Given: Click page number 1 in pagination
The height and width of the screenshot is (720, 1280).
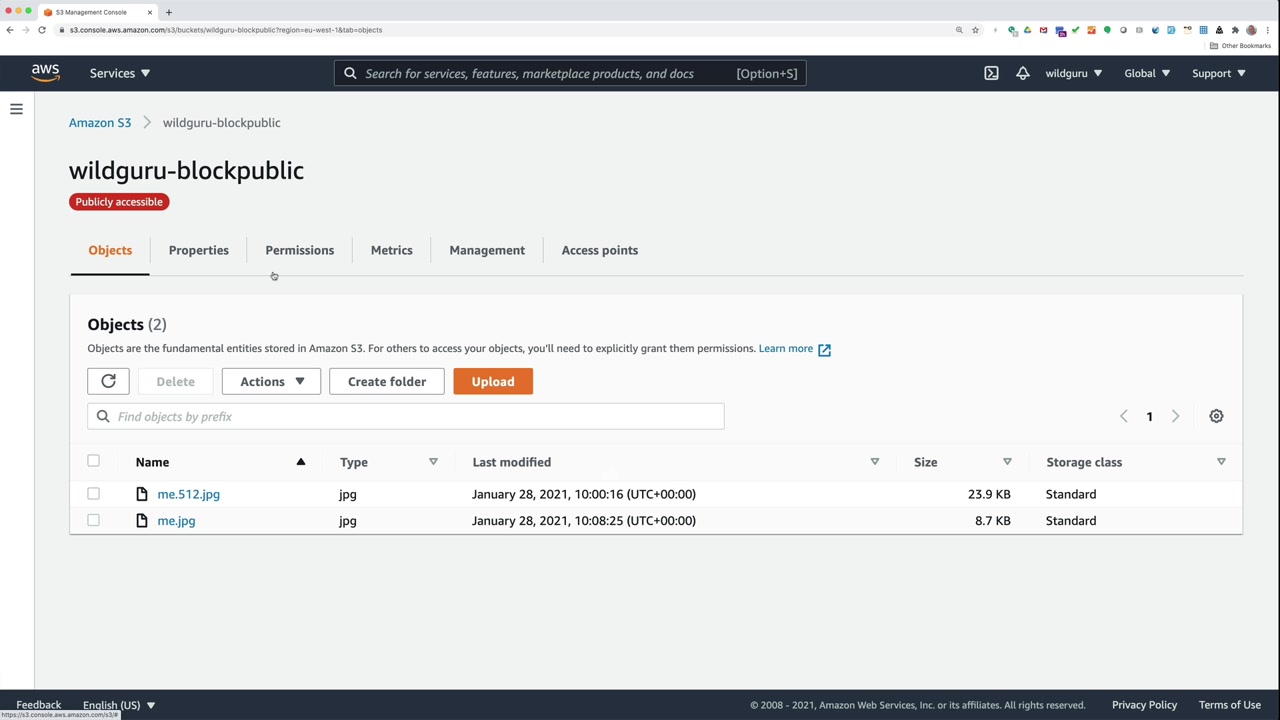Looking at the screenshot, I should tap(1149, 416).
